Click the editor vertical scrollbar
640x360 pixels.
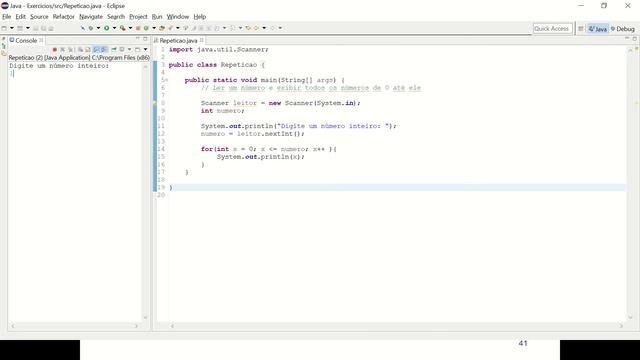tap(631, 183)
